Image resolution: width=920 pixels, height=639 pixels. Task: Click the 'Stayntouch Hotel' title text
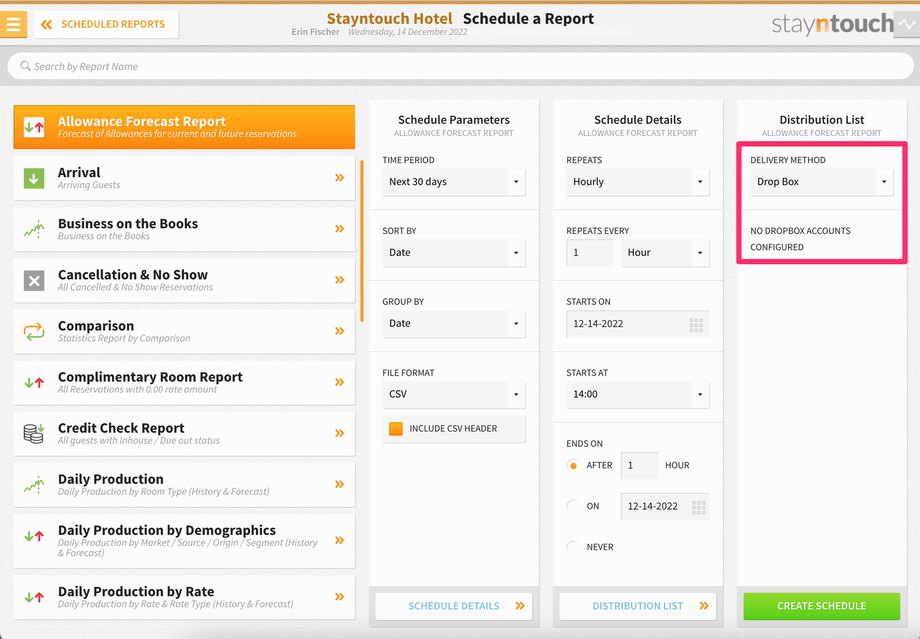pyautogui.click(x=390, y=19)
